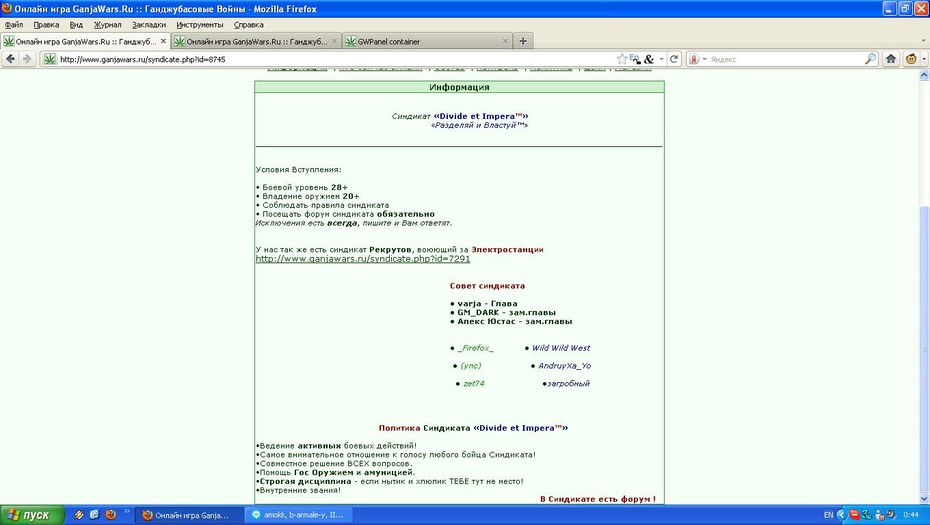Open the Закладки menu
Image resolution: width=930 pixels, height=525 pixels.
[x=149, y=25]
